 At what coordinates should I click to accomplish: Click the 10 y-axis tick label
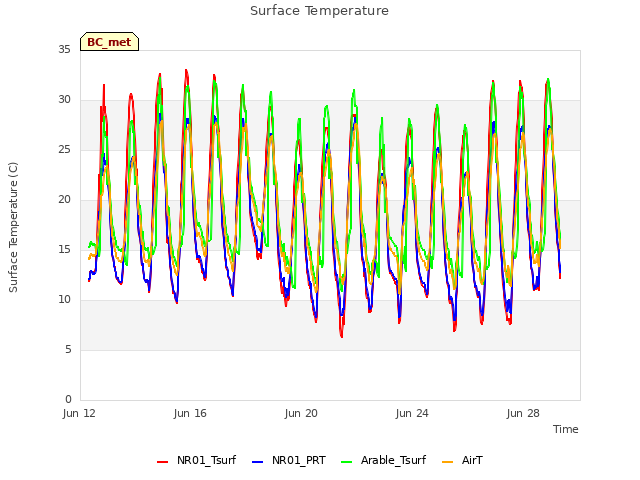(64, 300)
